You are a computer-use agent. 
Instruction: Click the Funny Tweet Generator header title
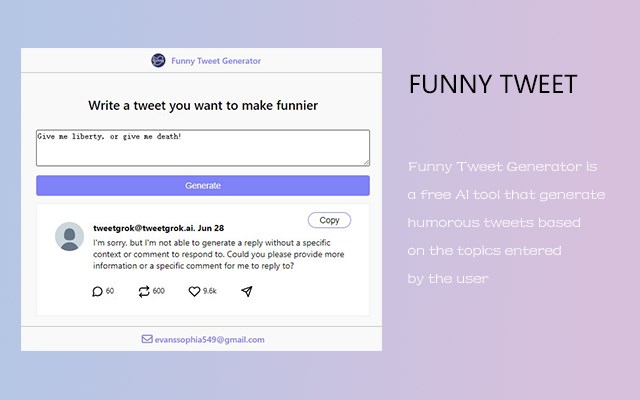pos(215,61)
